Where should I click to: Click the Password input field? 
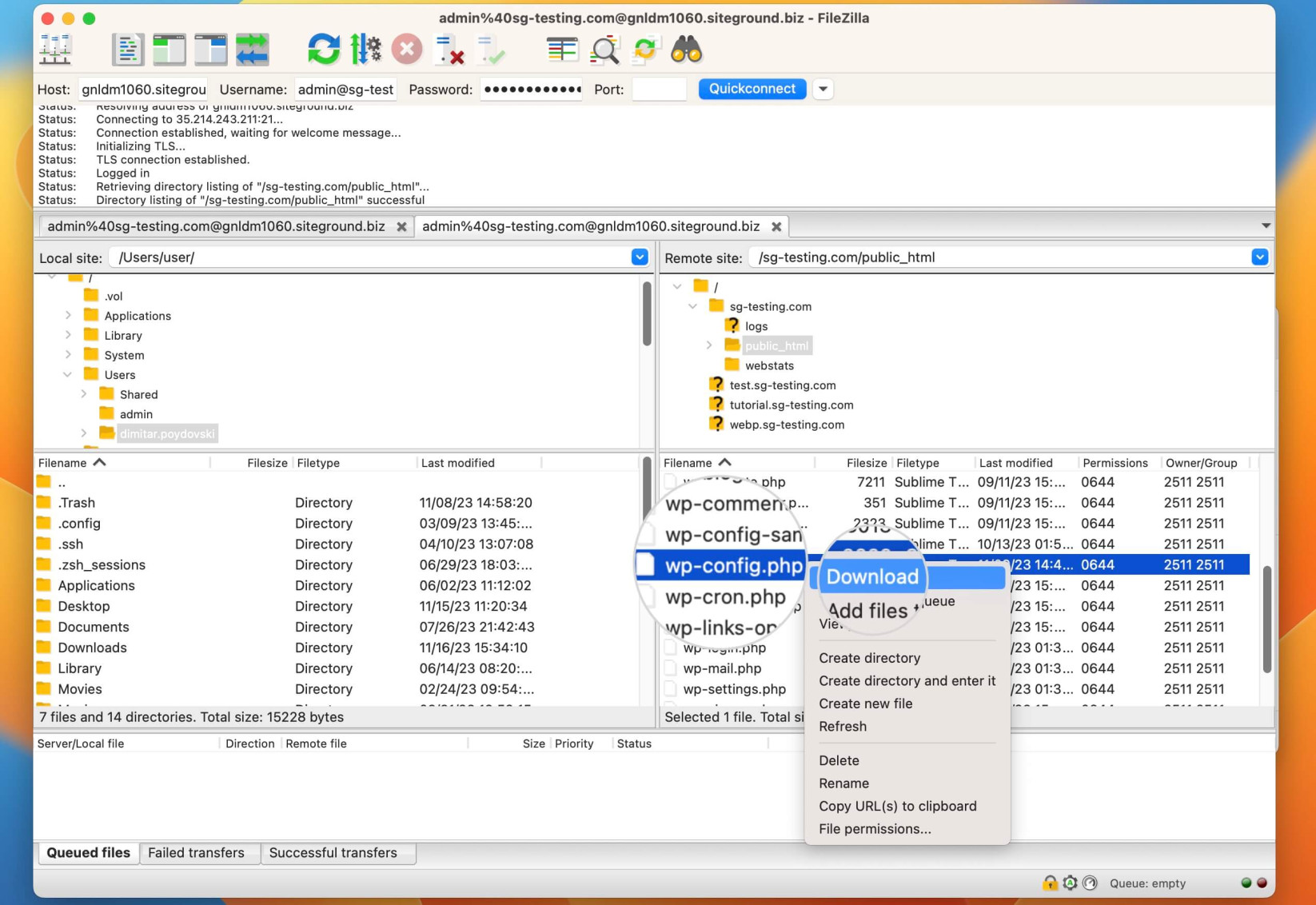click(x=531, y=89)
